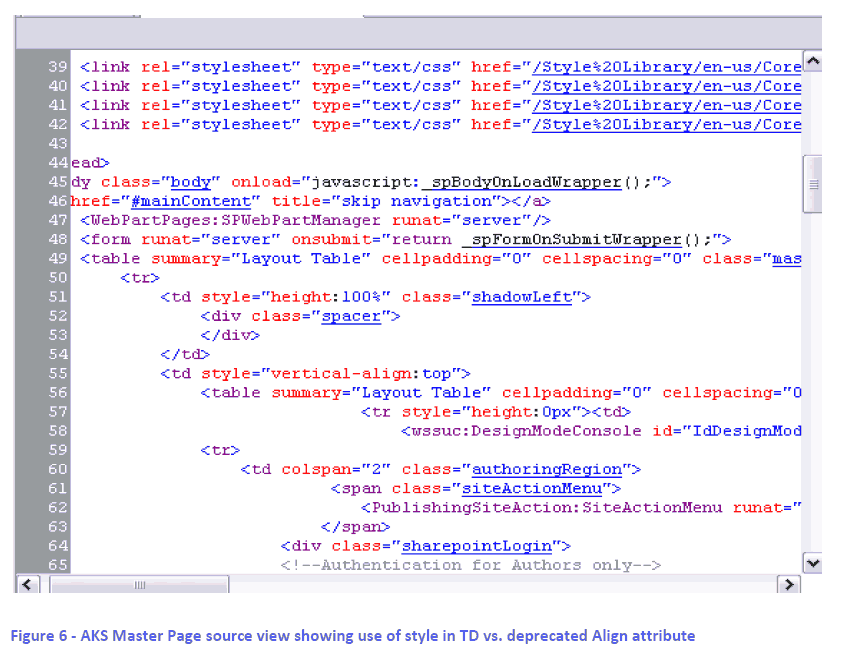Click the horizontal scrollbar left arrow
Screen dimensions: 845x649
pos(27,584)
